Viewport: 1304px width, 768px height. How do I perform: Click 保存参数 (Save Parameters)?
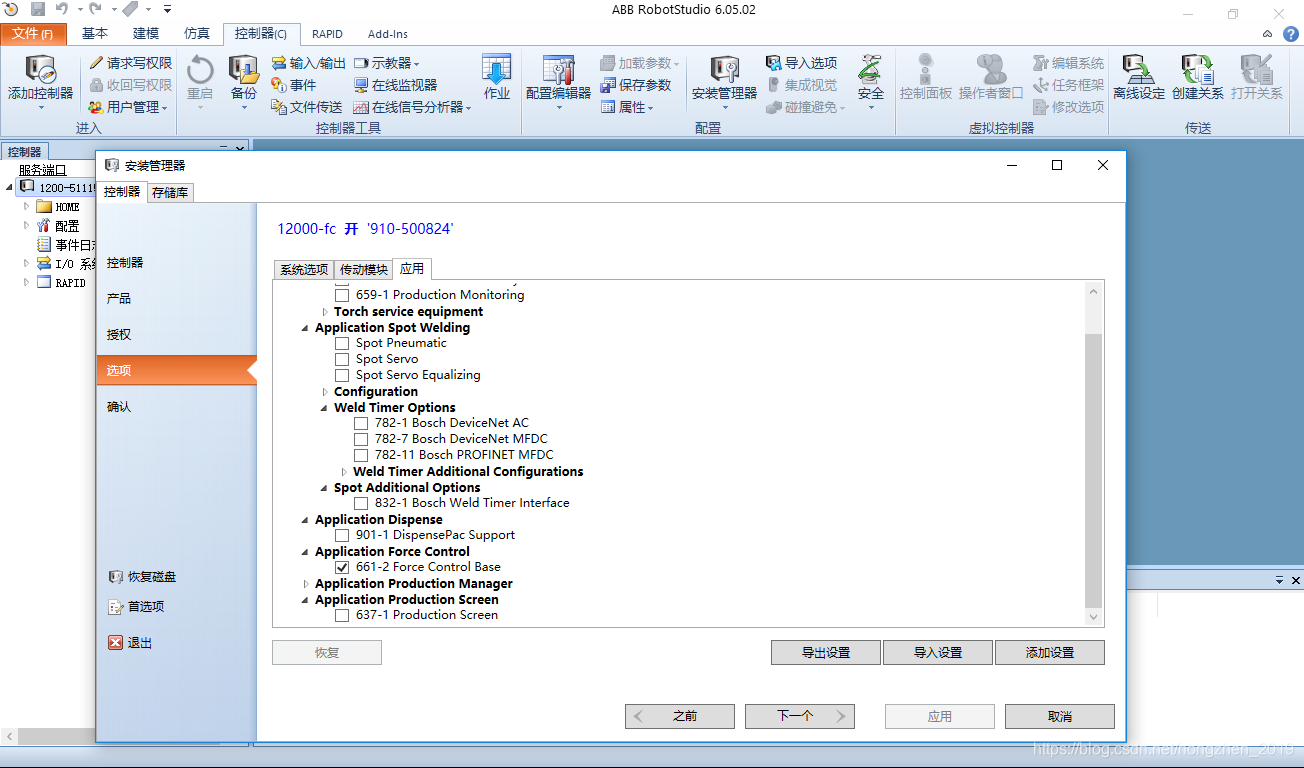pyautogui.click(x=636, y=85)
